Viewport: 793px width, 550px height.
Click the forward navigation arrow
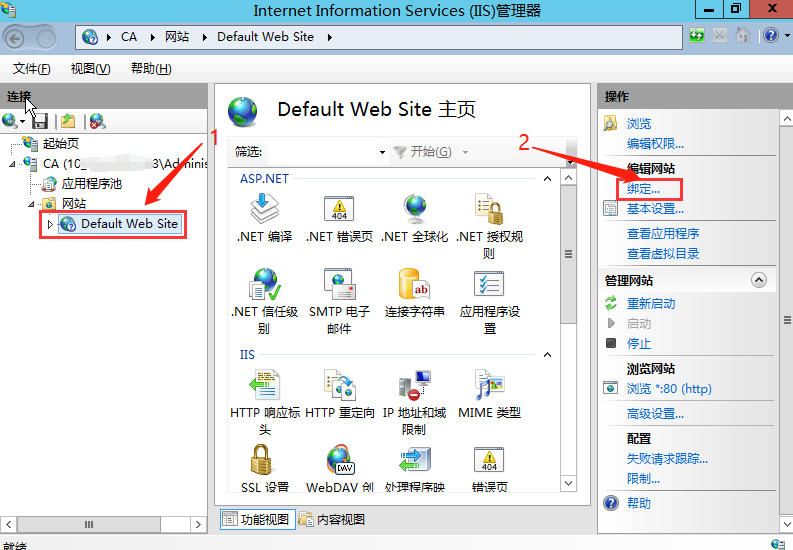(46, 38)
